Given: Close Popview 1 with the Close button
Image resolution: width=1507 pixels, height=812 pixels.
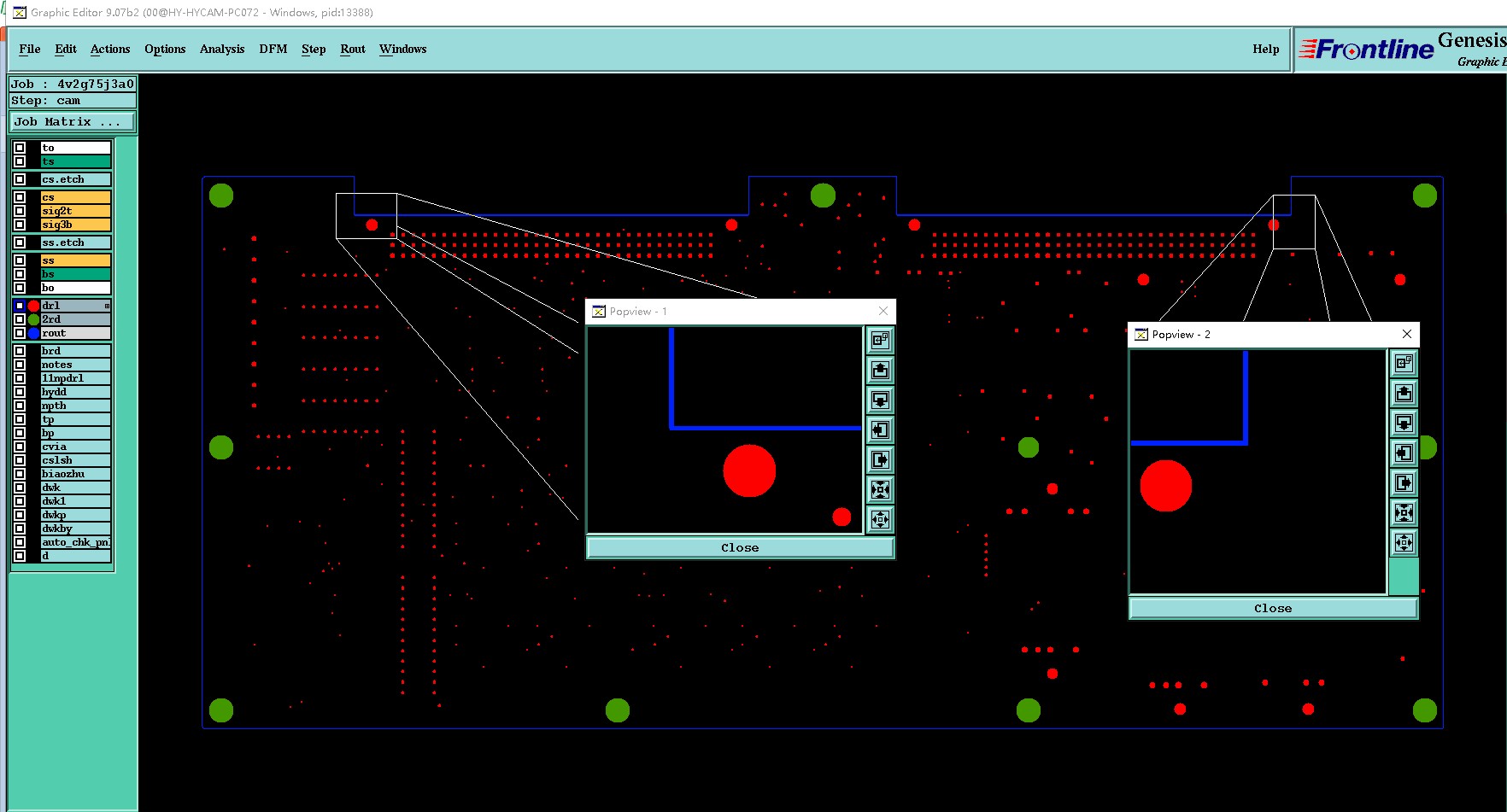Looking at the screenshot, I should [740, 547].
